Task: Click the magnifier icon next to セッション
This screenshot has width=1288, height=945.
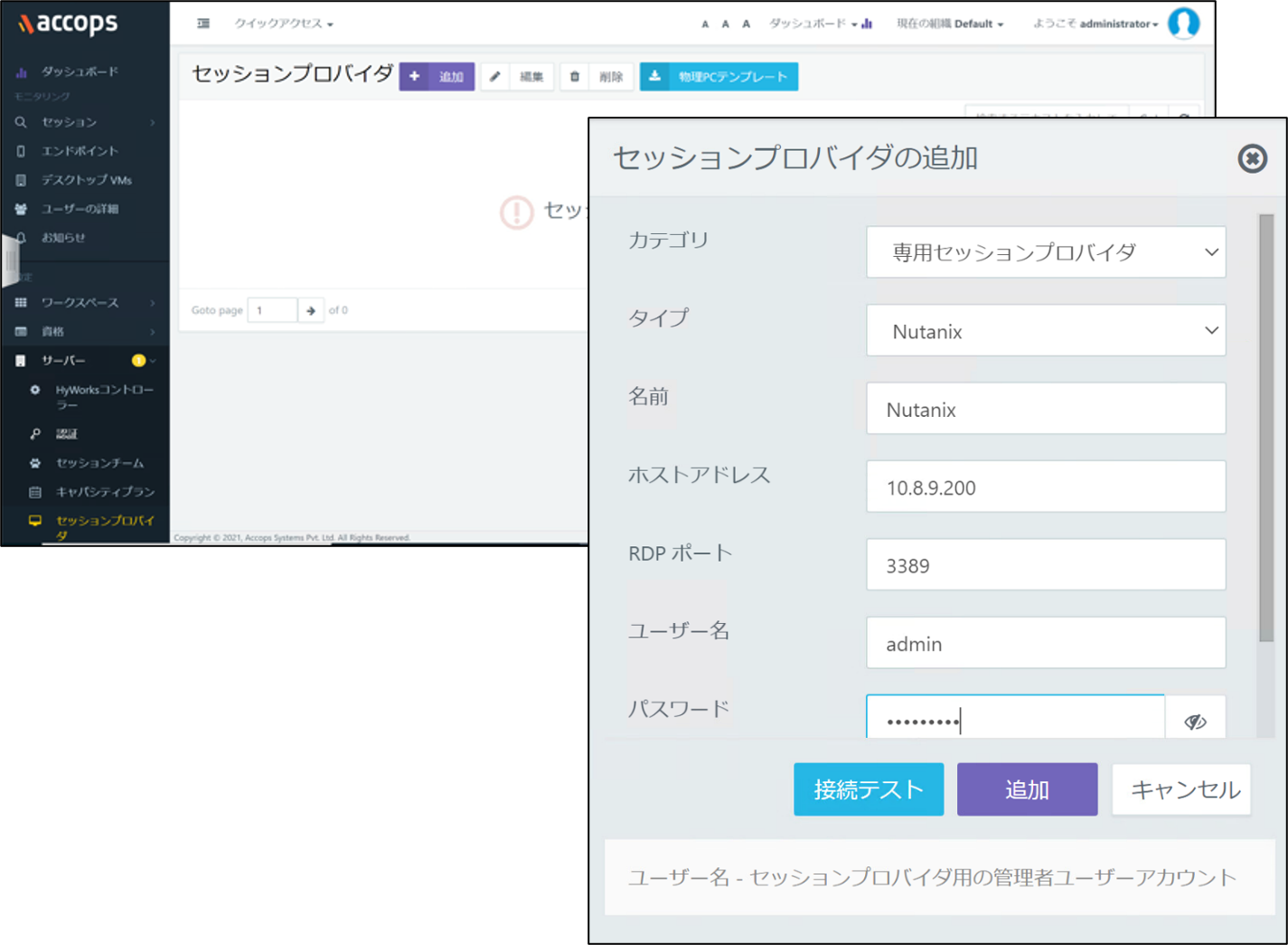Action: [21, 122]
